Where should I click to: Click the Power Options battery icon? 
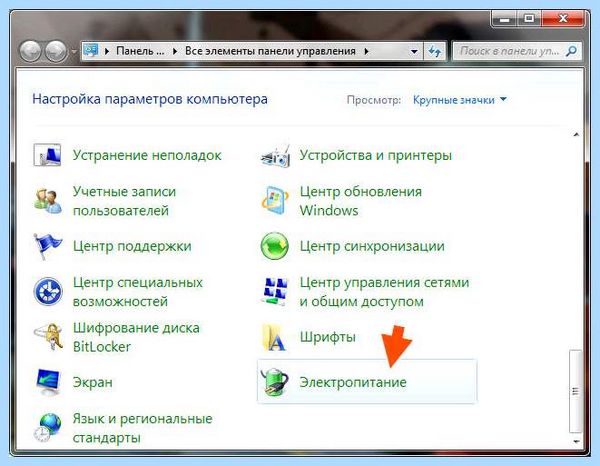coord(274,382)
